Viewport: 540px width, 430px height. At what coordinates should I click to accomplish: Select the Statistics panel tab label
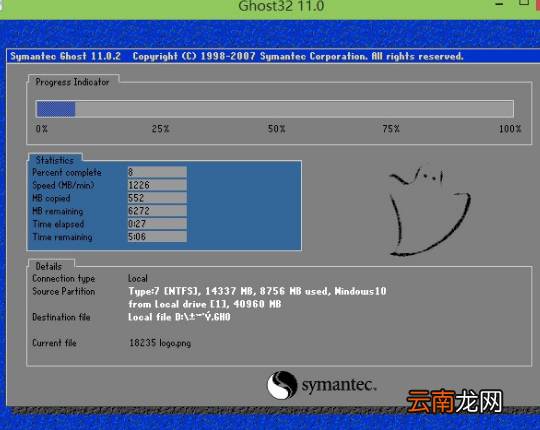pos(55,160)
